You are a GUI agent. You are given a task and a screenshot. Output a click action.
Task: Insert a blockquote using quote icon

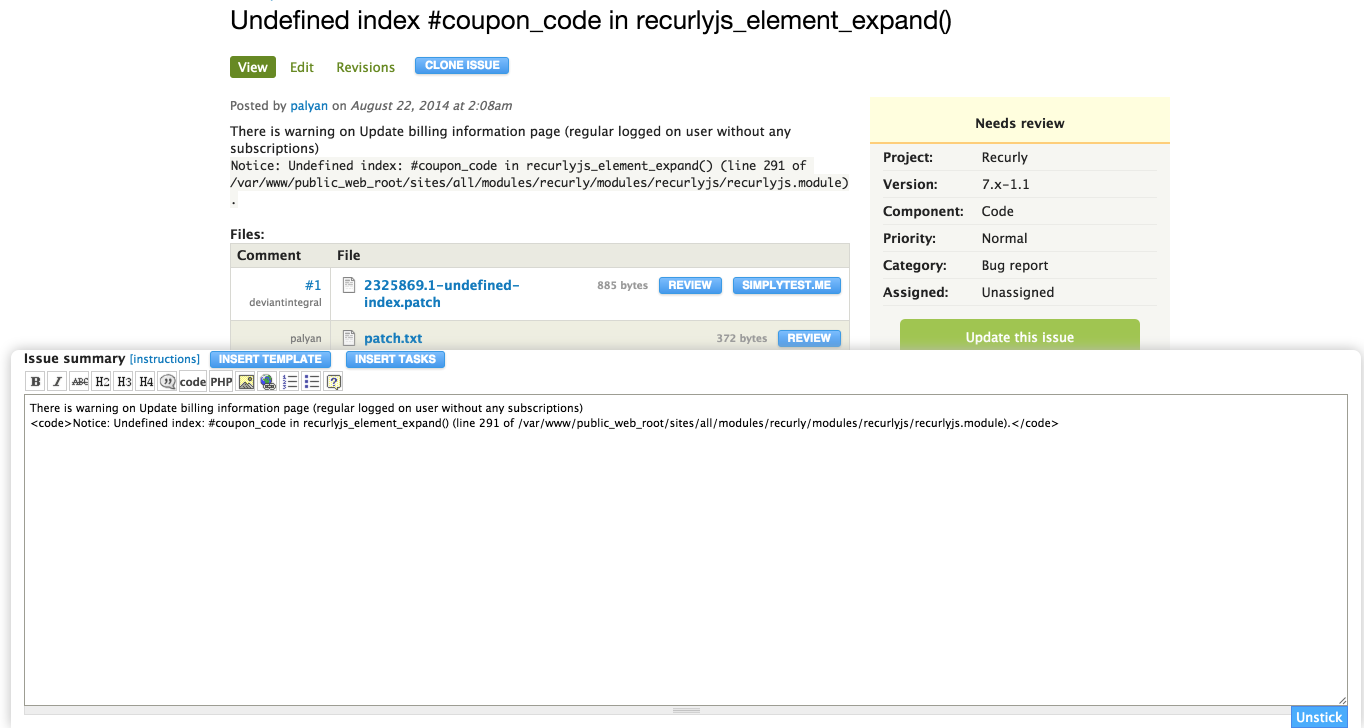point(167,381)
